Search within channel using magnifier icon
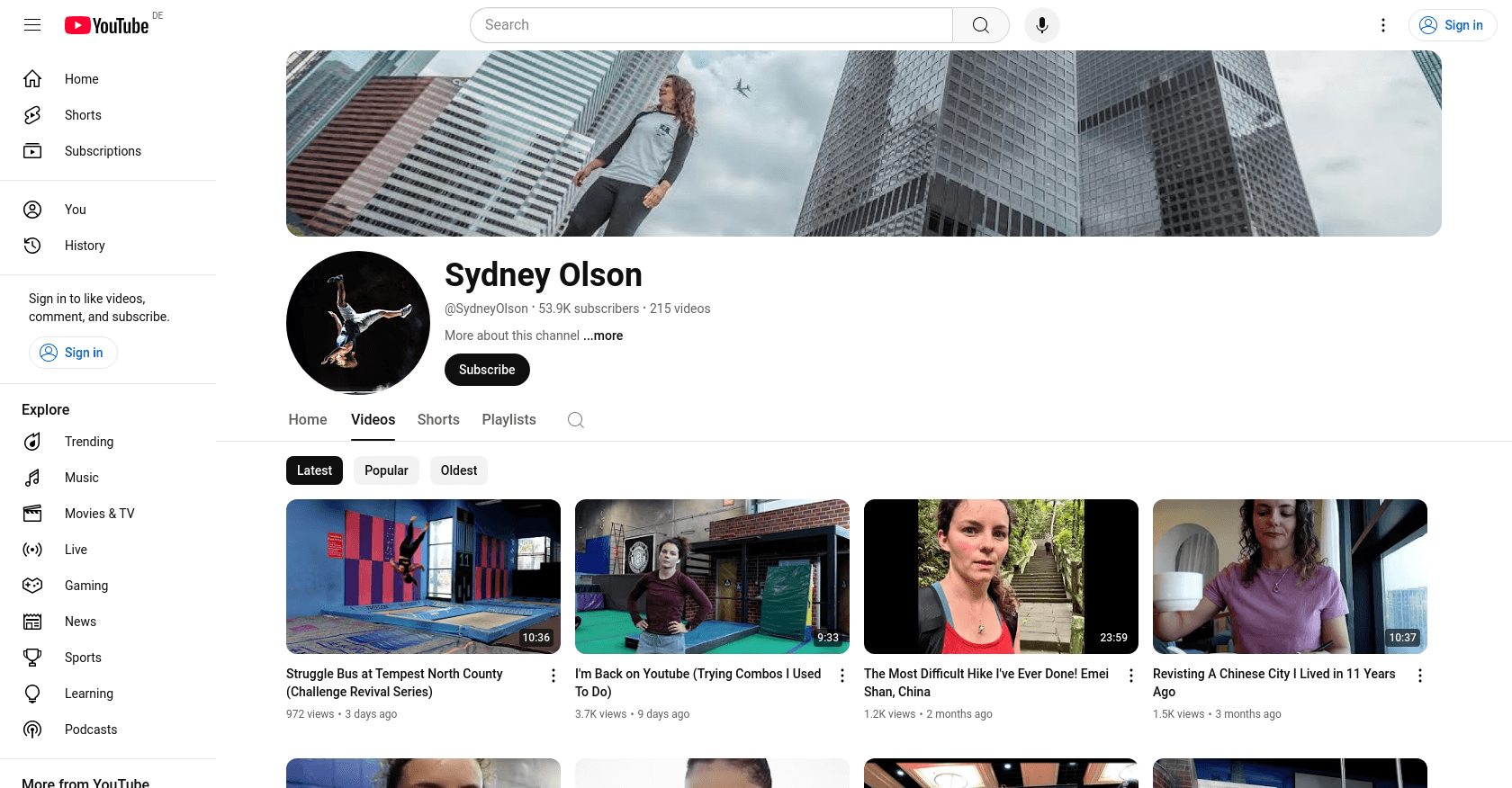The width and height of the screenshot is (1512, 788). pyautogui.click(x=576, y=420)
